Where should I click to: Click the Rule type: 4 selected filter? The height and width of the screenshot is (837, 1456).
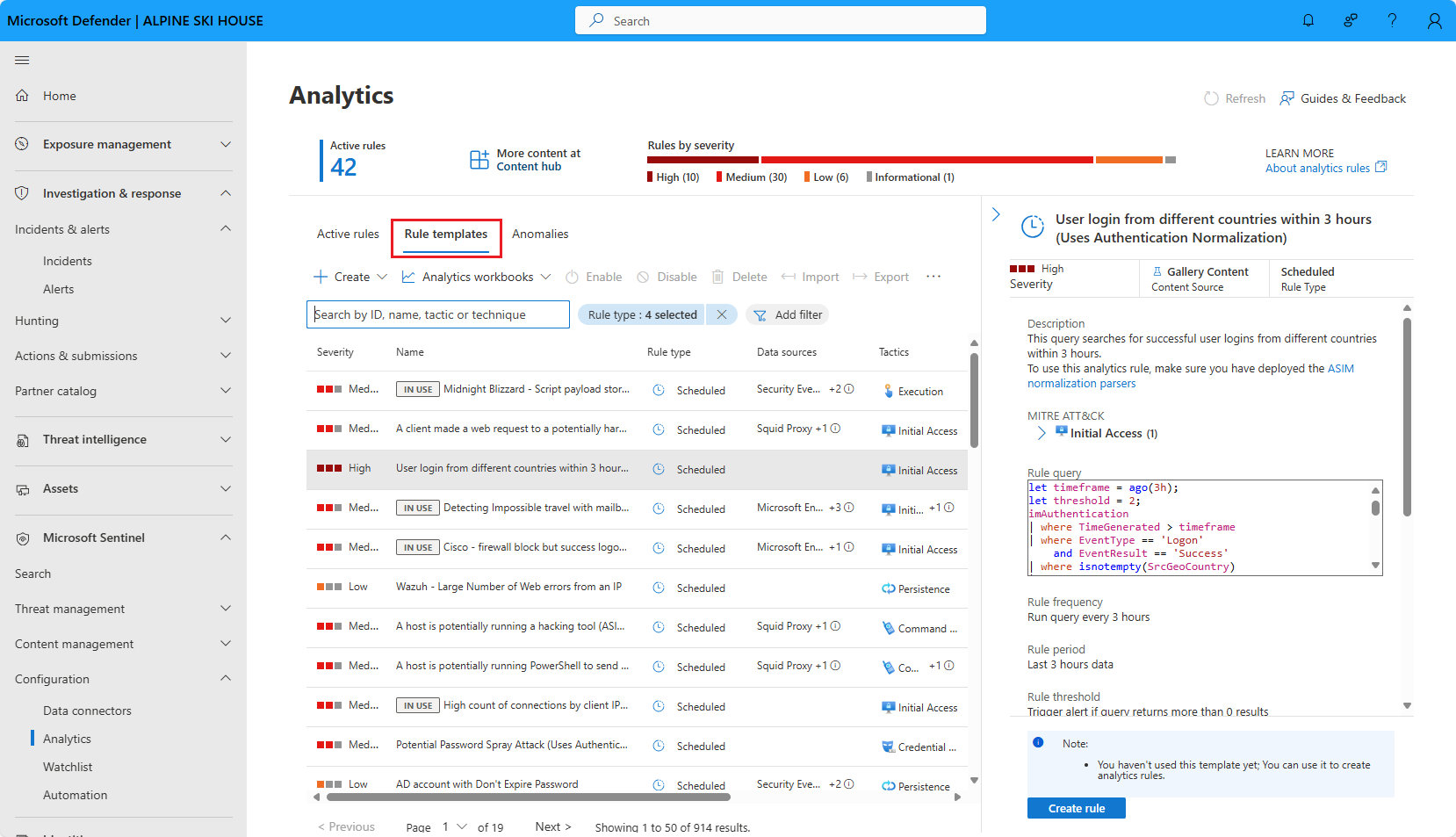point(642,314)
